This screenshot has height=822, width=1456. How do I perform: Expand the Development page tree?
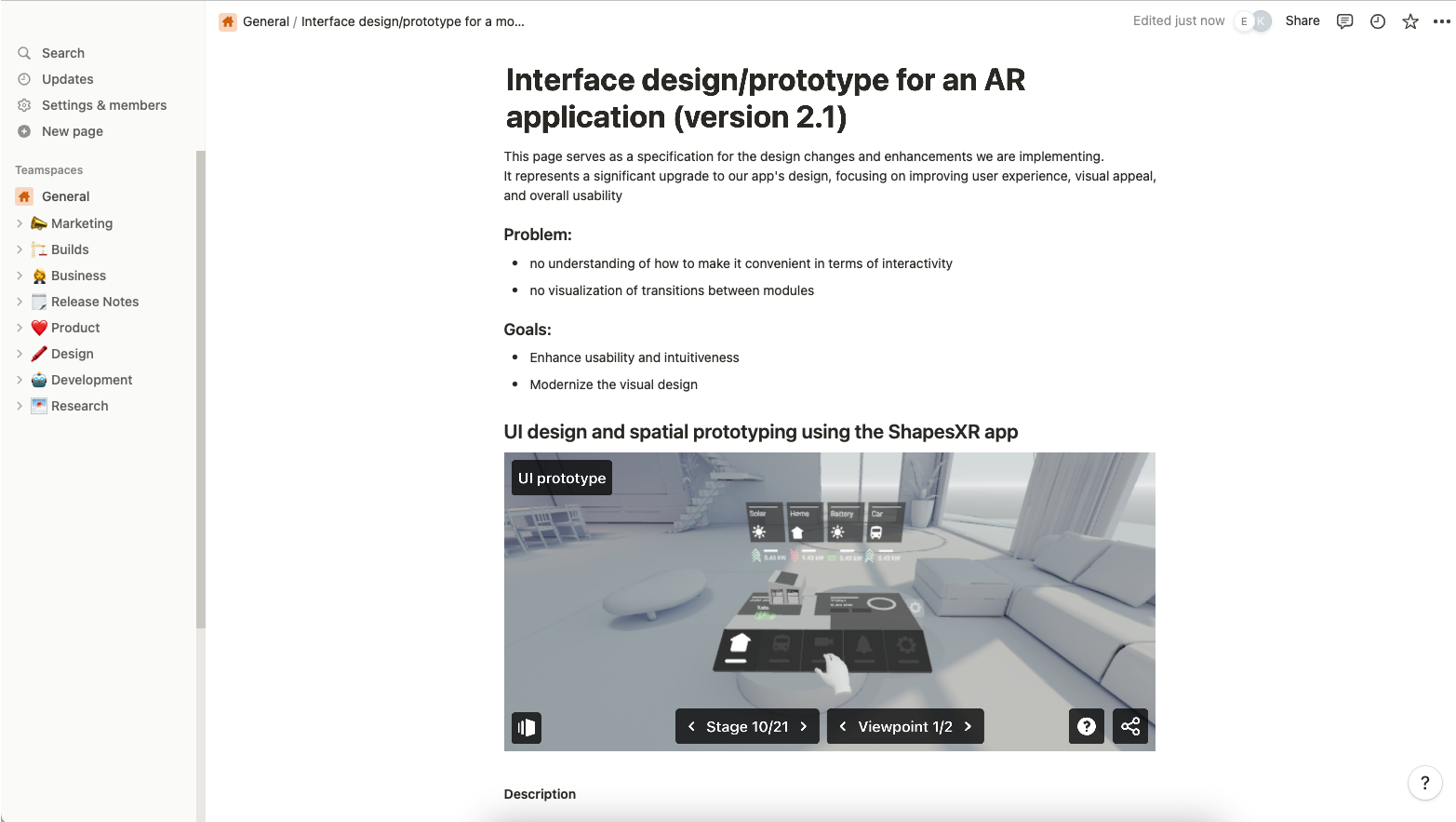pos(20,380)
